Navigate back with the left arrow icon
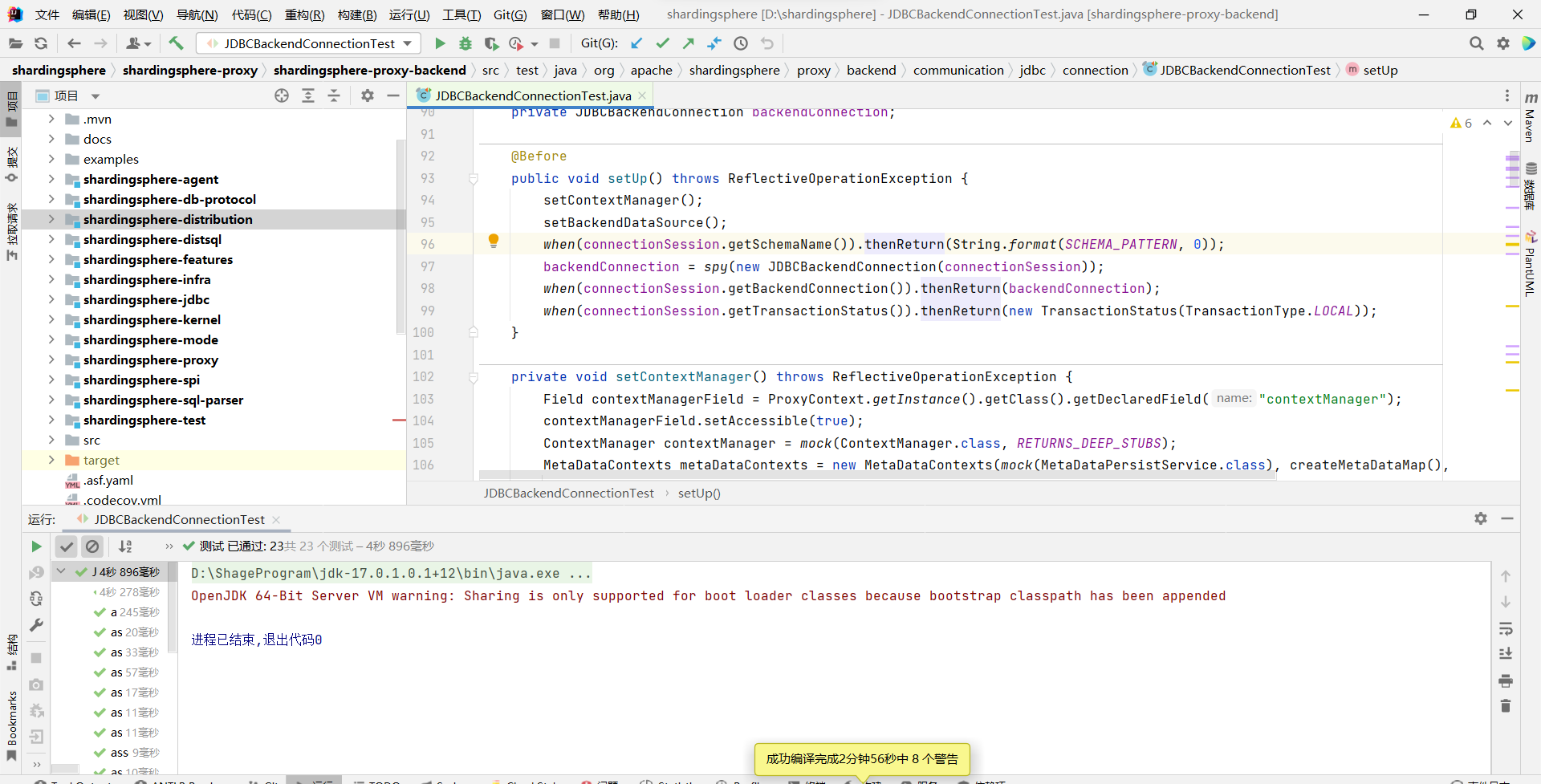 click(75, 43)
